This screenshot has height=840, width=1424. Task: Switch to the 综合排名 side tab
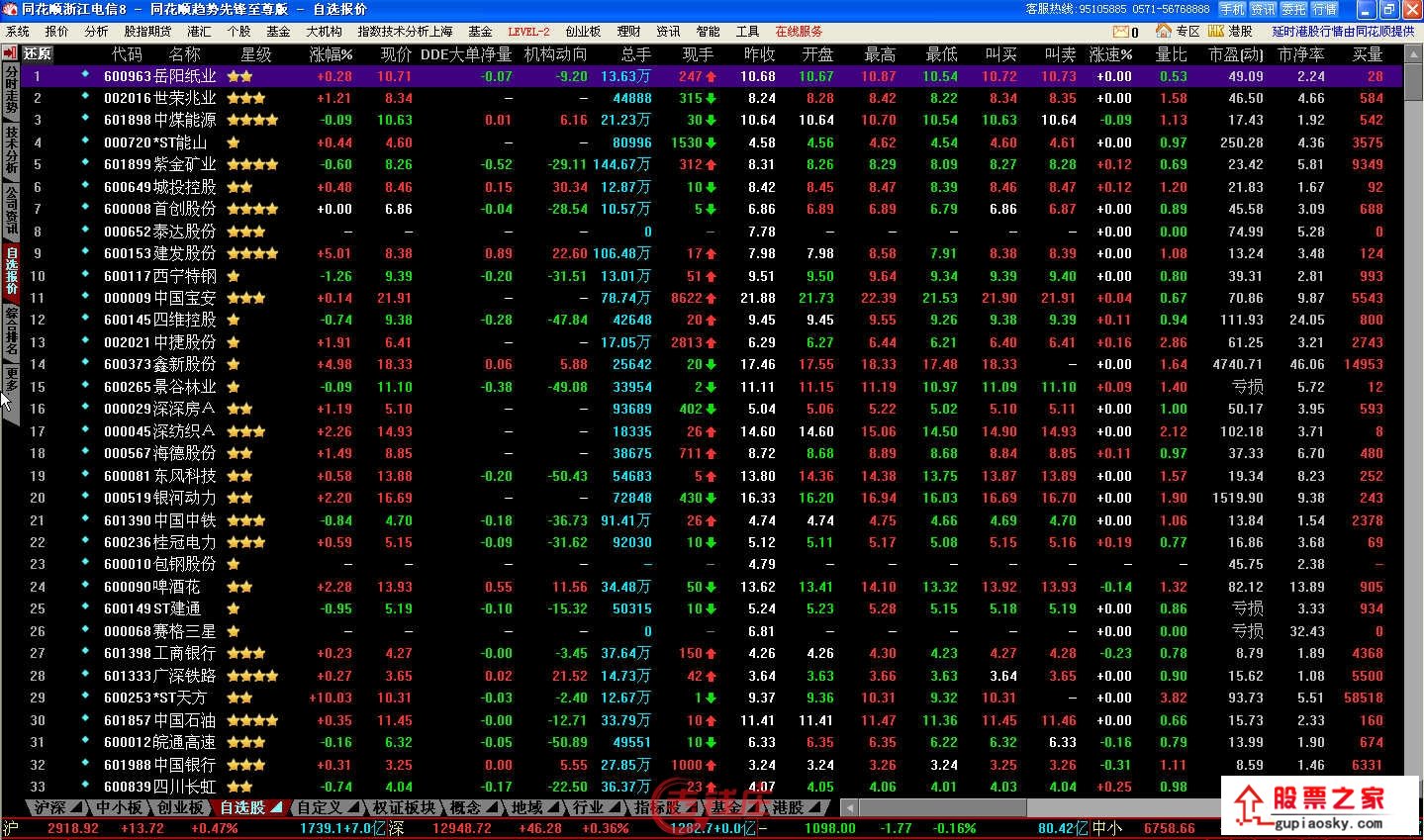(11, 330)
